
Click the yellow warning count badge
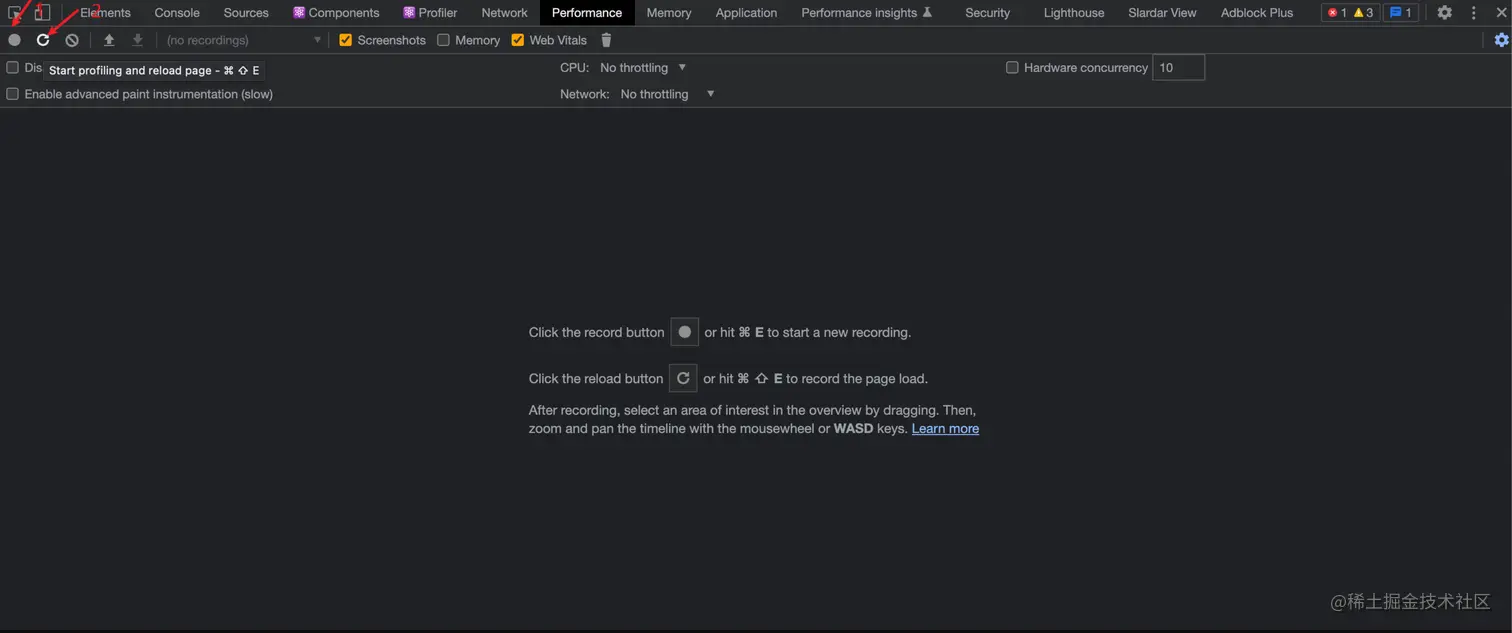(1364, 13)
